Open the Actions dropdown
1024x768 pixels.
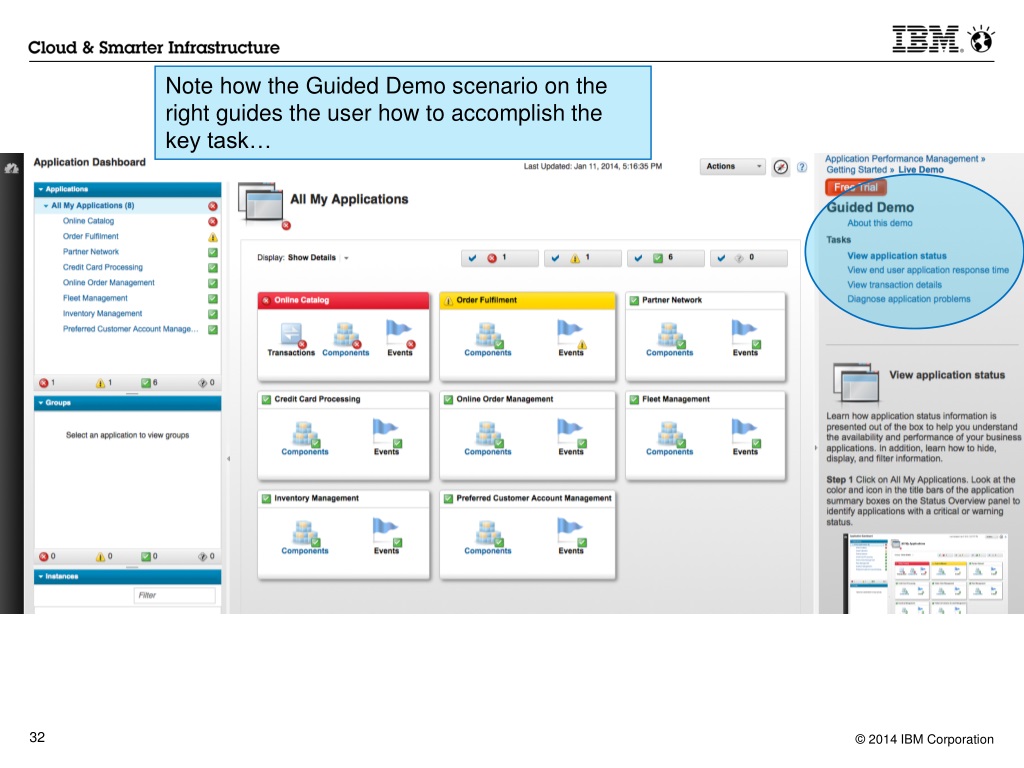coord(733,167)
